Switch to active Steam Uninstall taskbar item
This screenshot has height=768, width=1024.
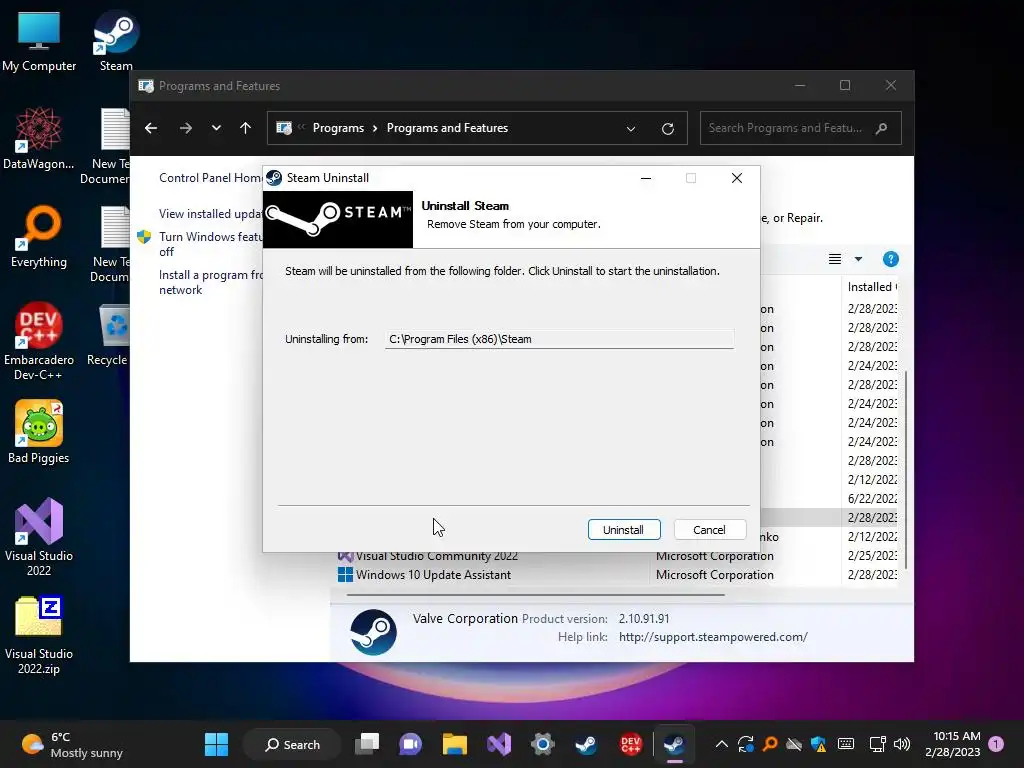(x=675, y=744)
